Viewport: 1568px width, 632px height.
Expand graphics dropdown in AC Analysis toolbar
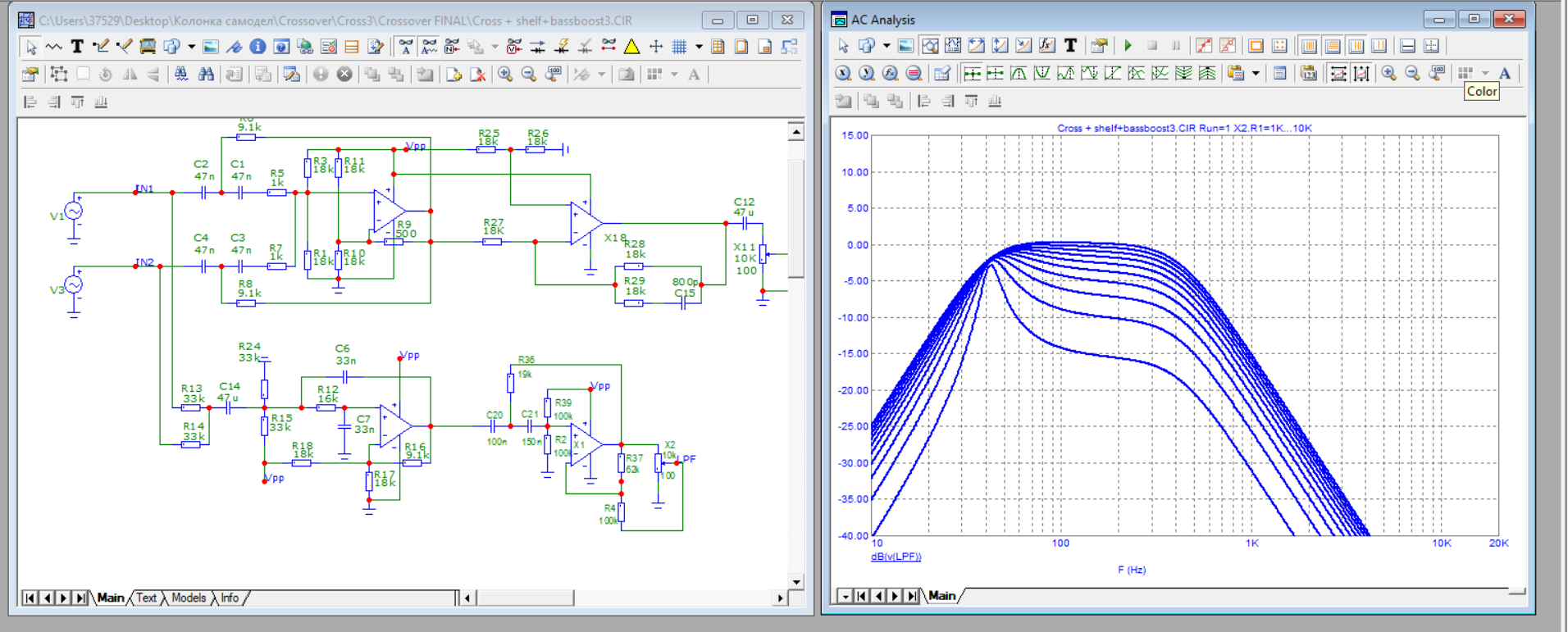point(887,45)
